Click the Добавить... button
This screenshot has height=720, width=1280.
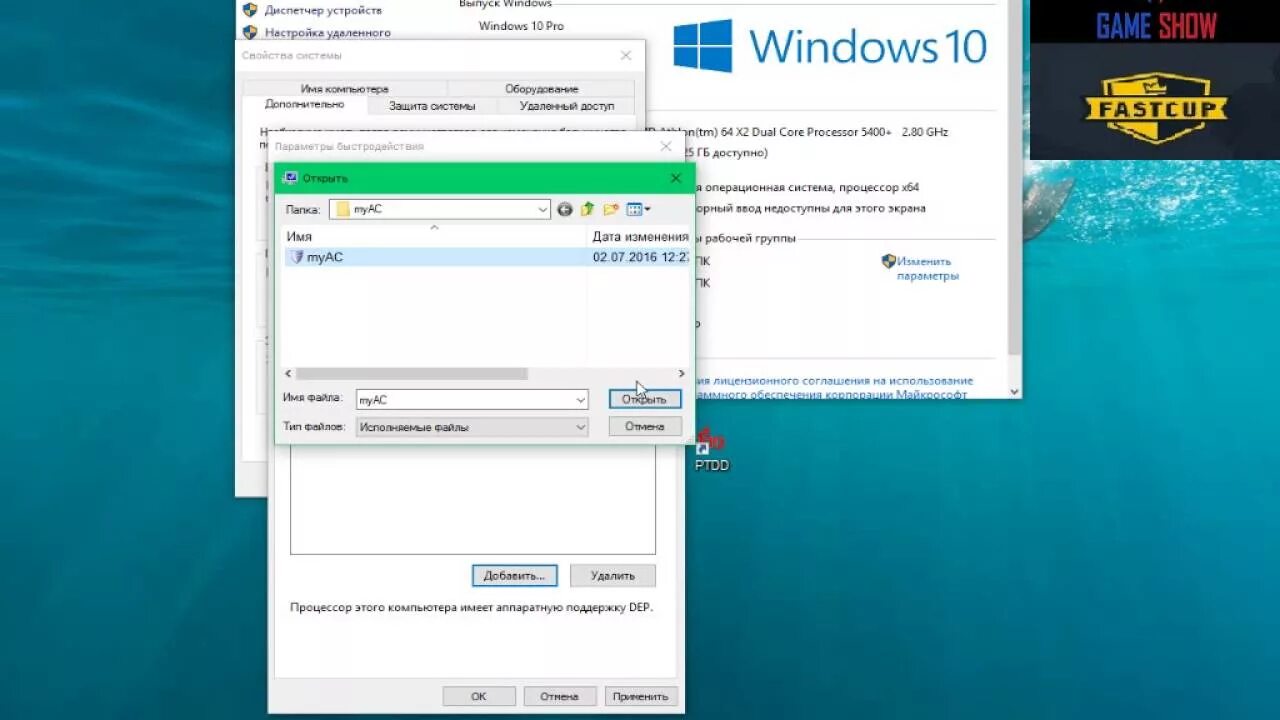pyautogui.click(x=514, y=575)
